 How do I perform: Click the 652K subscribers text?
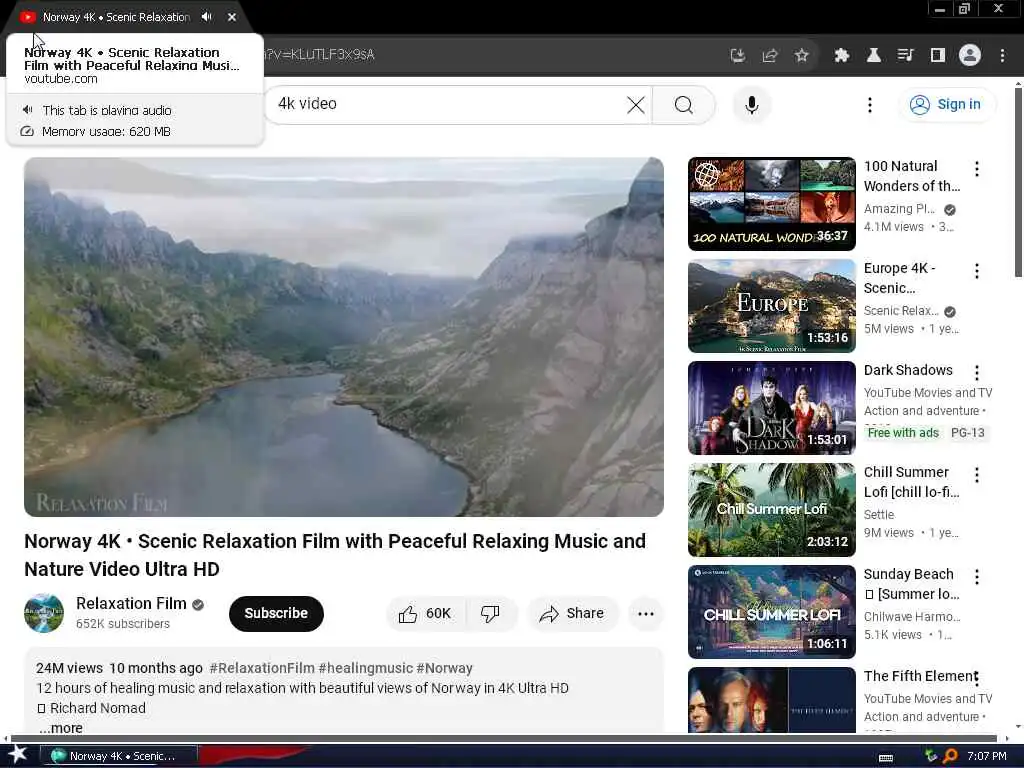click(x=123, y=624)
